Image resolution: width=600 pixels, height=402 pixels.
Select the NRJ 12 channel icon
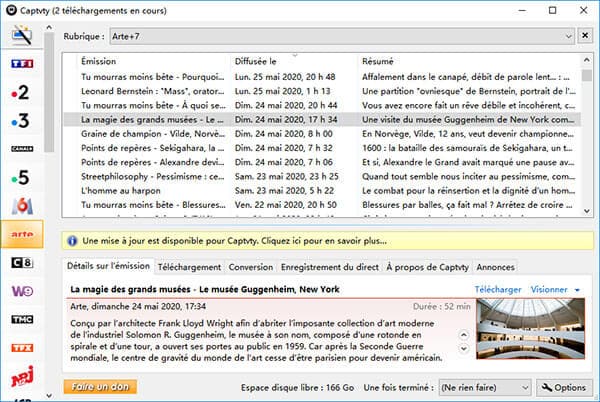click(x=22, y=376)
